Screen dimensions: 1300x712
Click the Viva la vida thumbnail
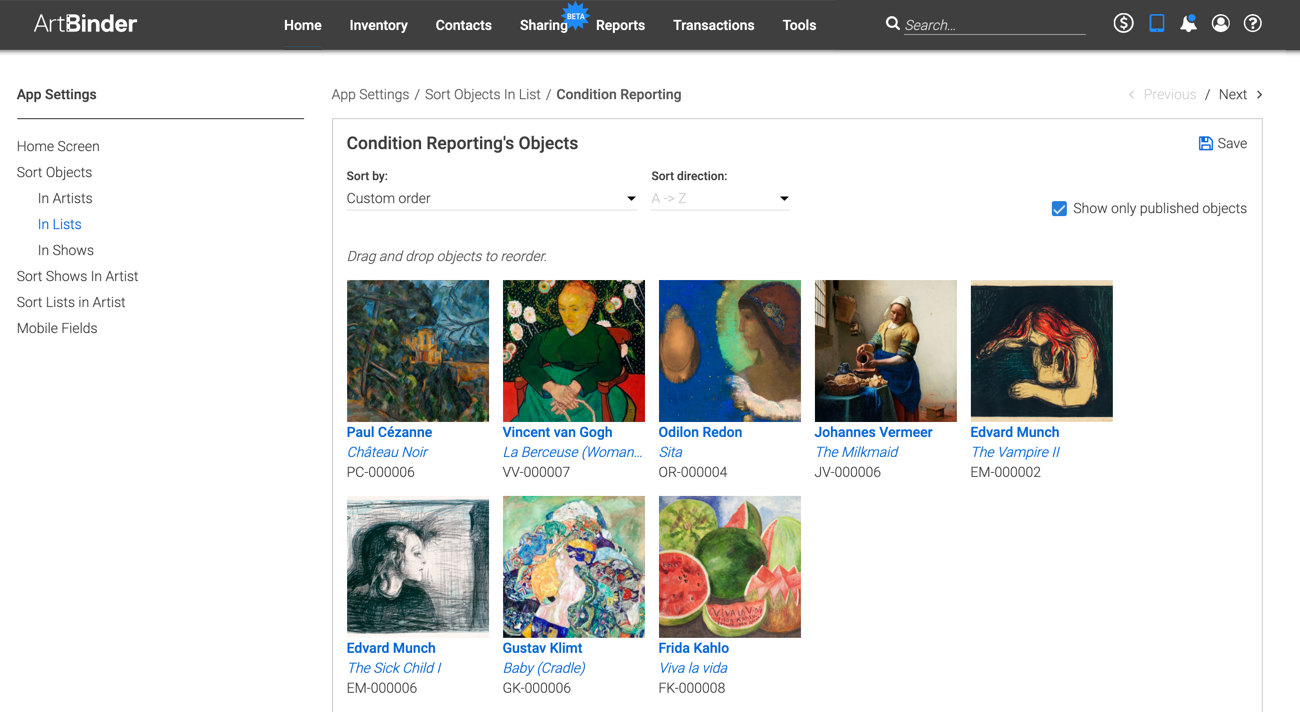click(729, 567)
